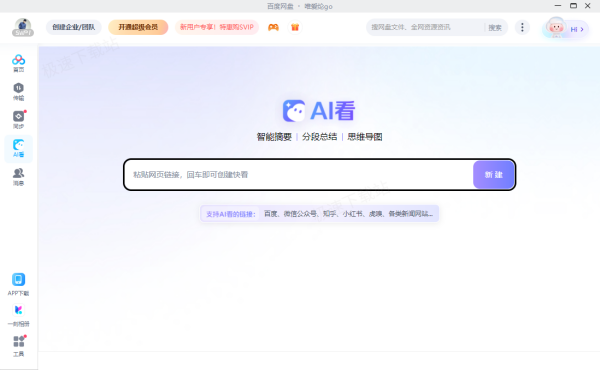Screen dimensions: 600x370
Task: Open the Hi assistant mascot panel
Action: tap(566, 28)
